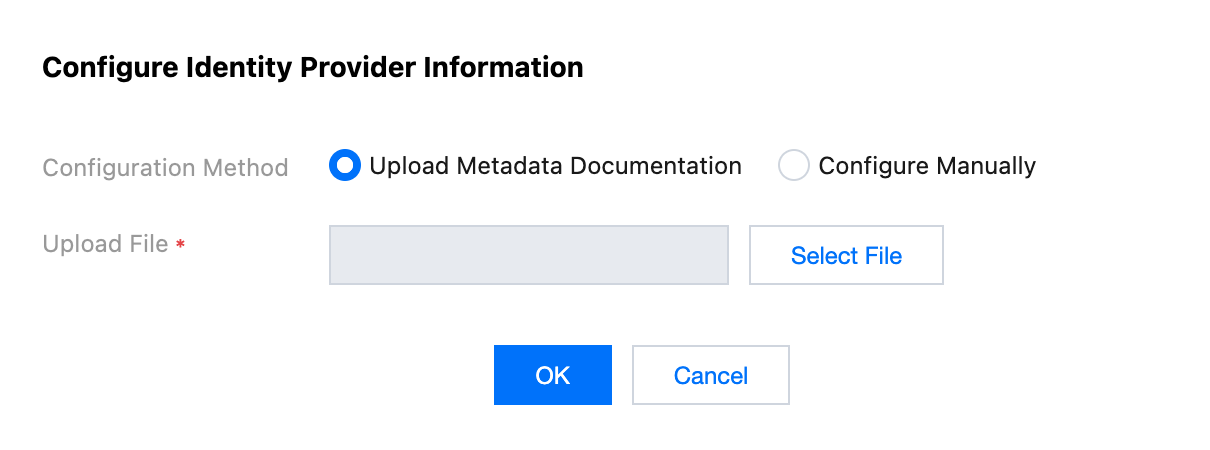Click the greyed Upload File input field

click(528, 255)
